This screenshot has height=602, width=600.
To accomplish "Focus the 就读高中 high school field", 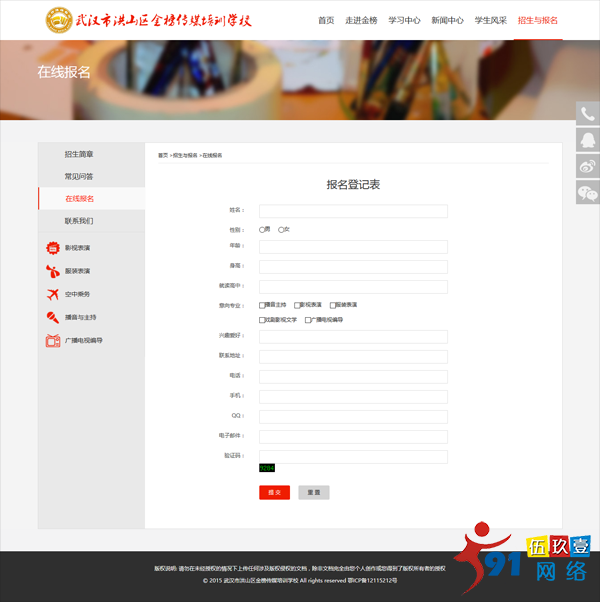I will [353, 287].
